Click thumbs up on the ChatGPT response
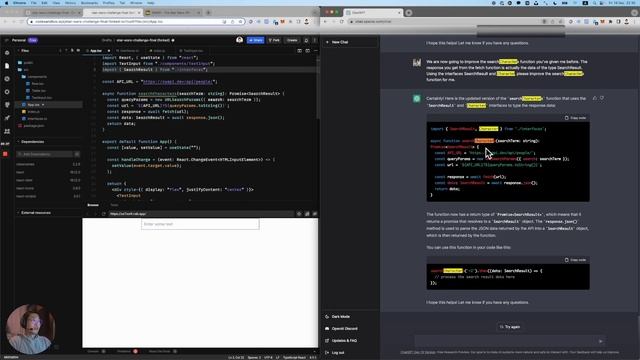The width and height of the screenshot is (640, 360). [x=595, y=98]
